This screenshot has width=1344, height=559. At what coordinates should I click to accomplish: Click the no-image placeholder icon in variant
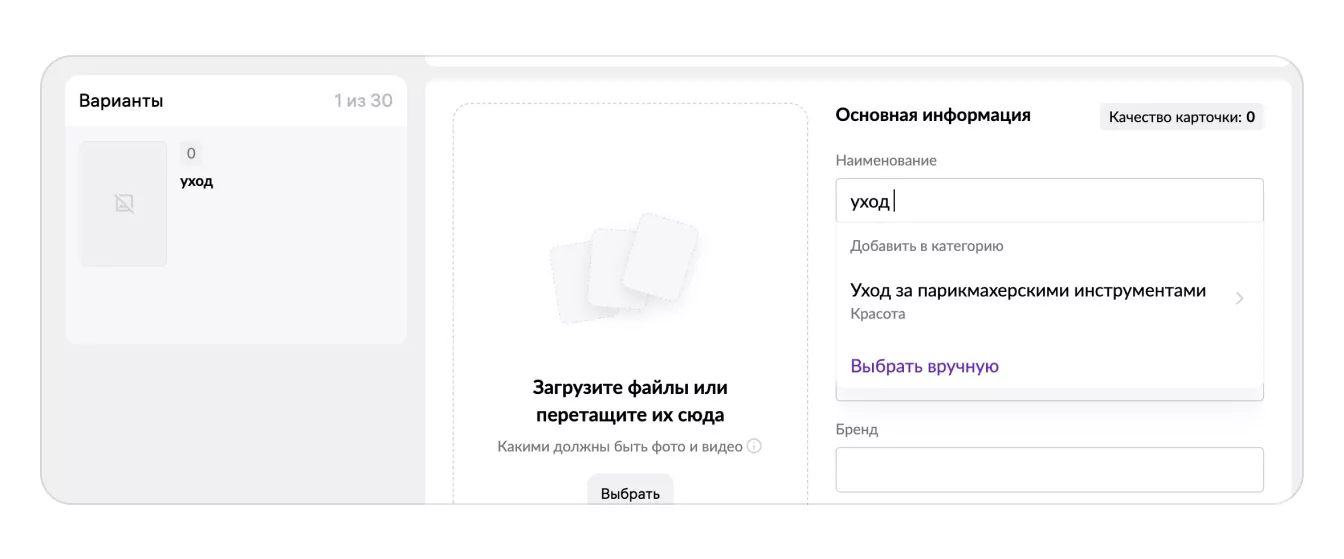[x=124, y=204]
